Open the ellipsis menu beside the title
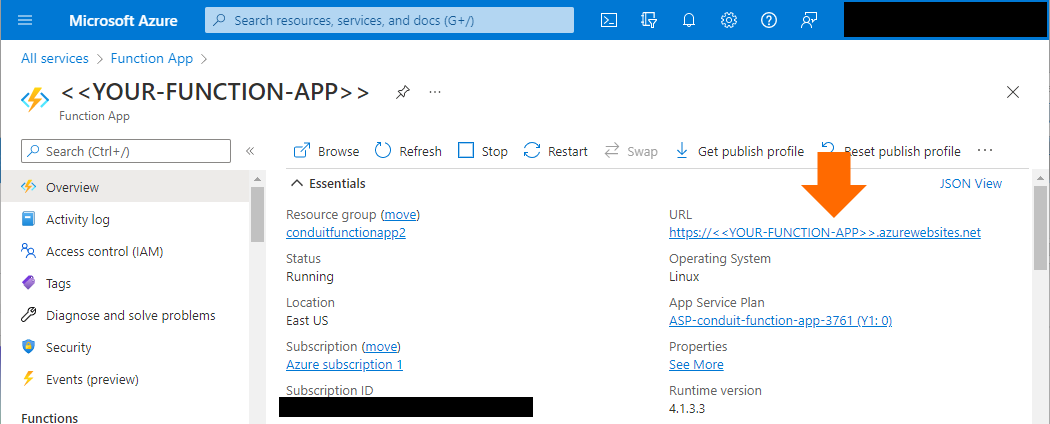1050x424 pixels. [435, 92]
